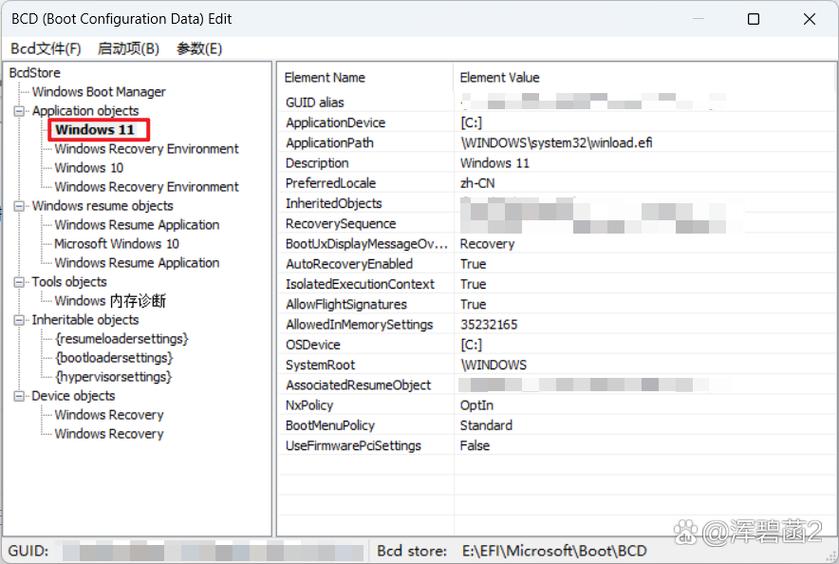Open the 启动项(B) menu
839x564 pixels.
128,49
